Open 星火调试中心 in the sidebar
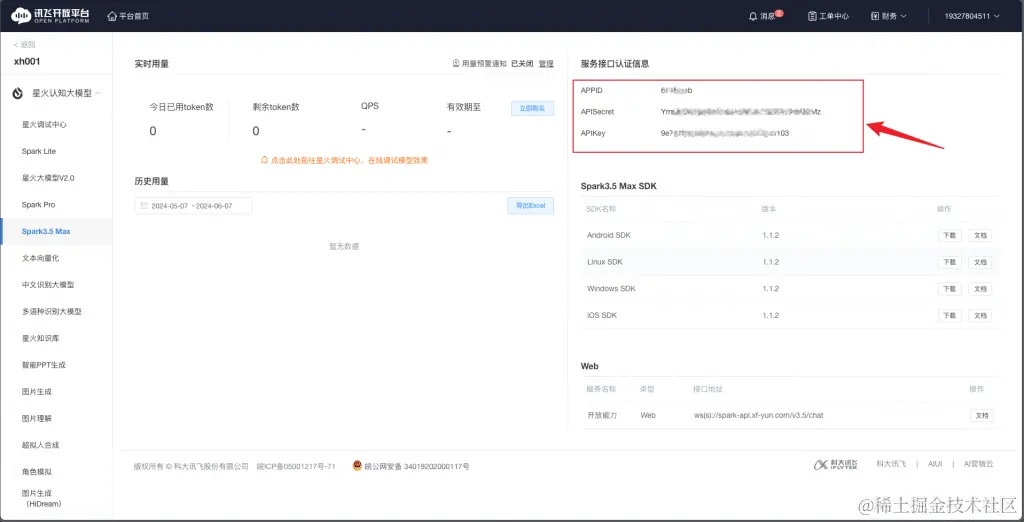The image size is (1024, 522). pyautogui.click(x=44, y=124)
